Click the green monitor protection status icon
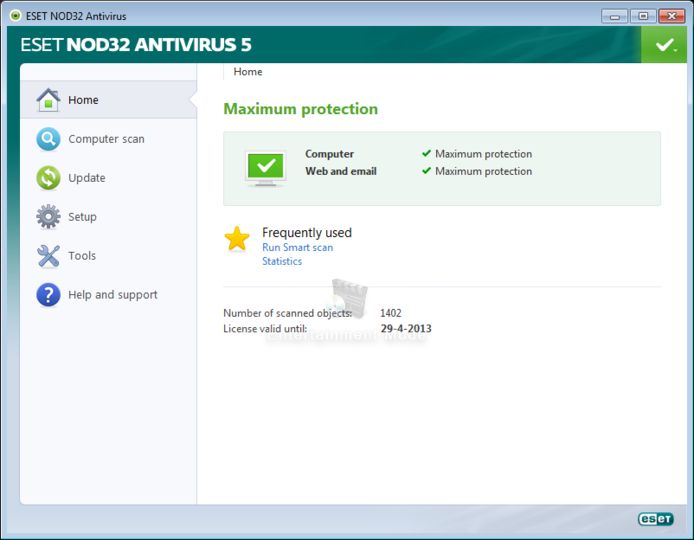Viewport: 694px width, 540px height. point(265,168)
